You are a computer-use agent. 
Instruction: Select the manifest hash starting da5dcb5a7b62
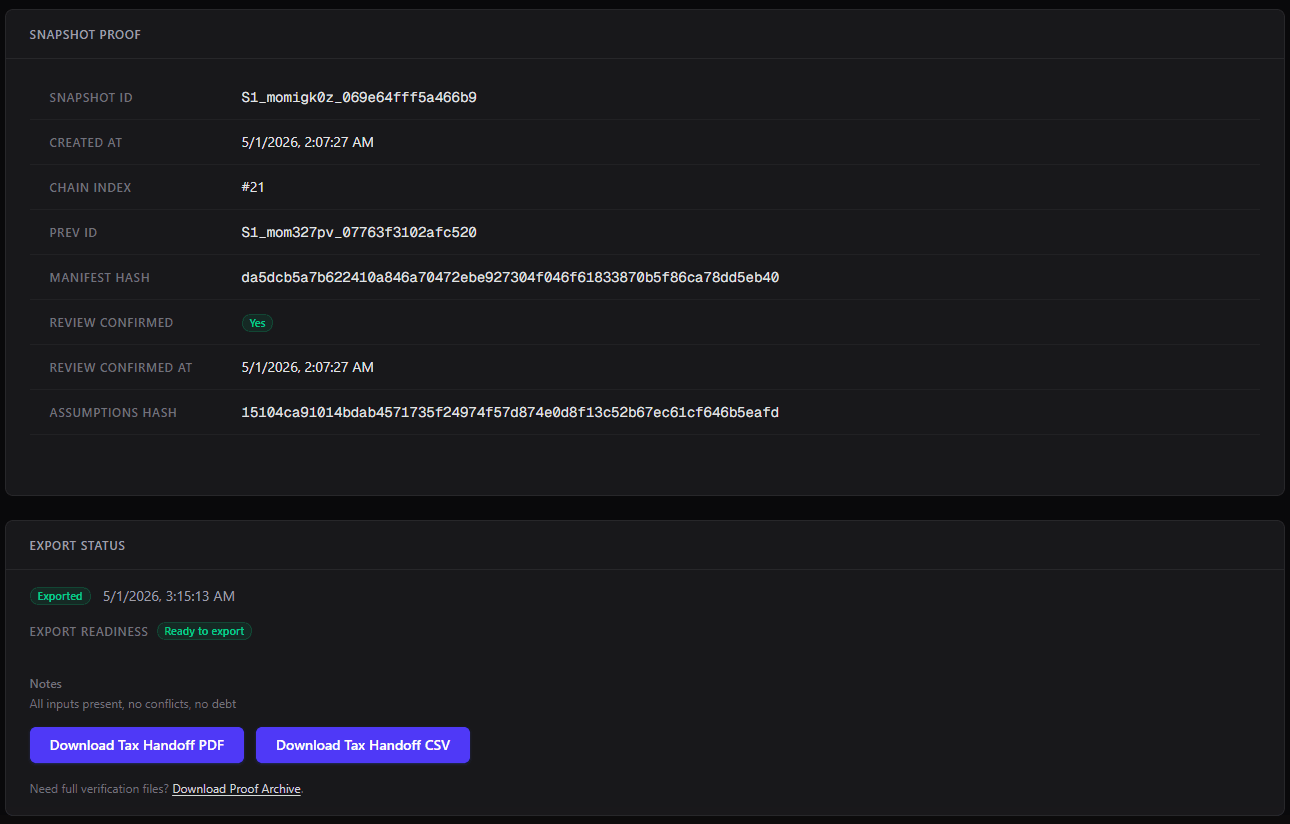click(510, 278)
